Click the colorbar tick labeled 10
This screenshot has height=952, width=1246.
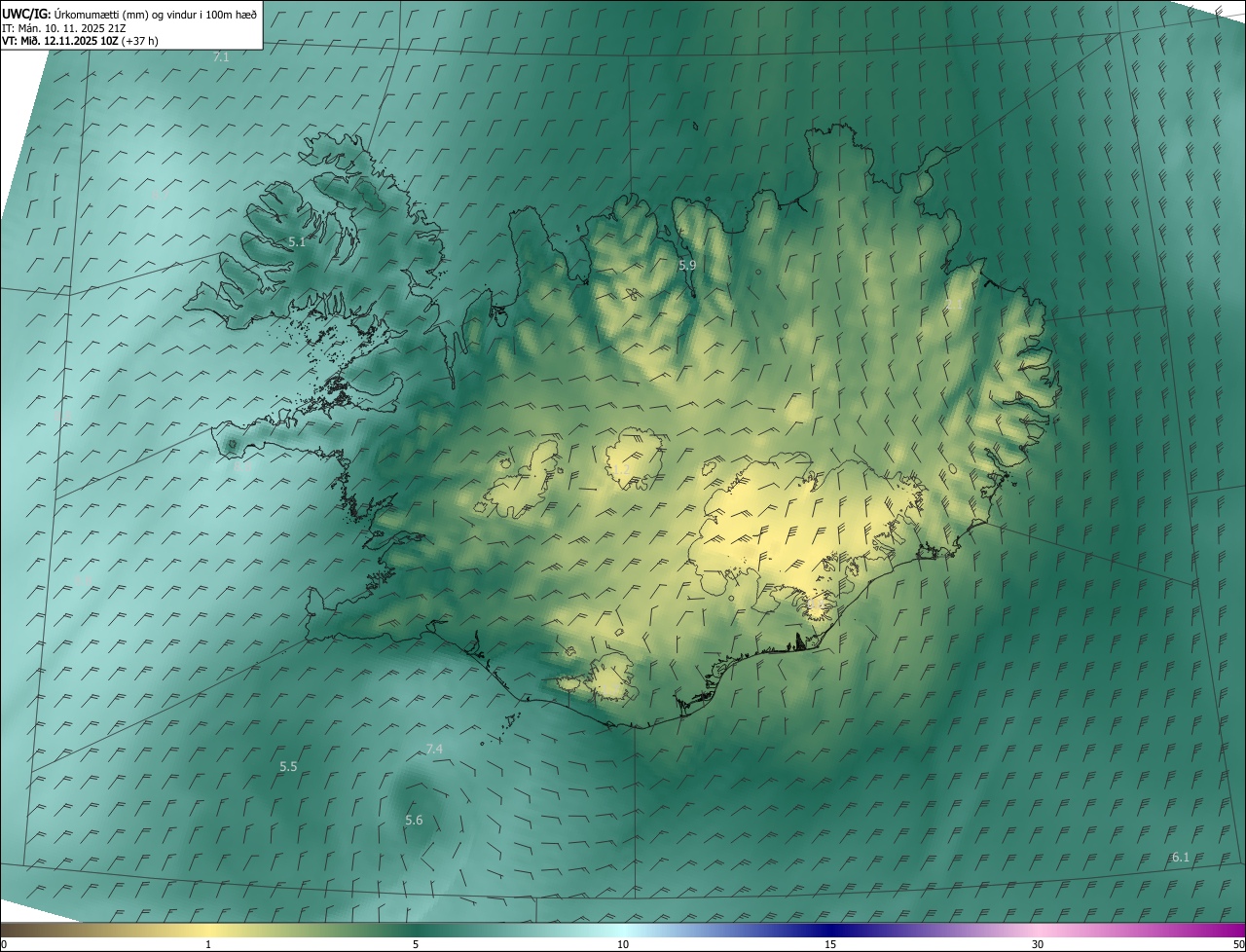tap(623, 945)
